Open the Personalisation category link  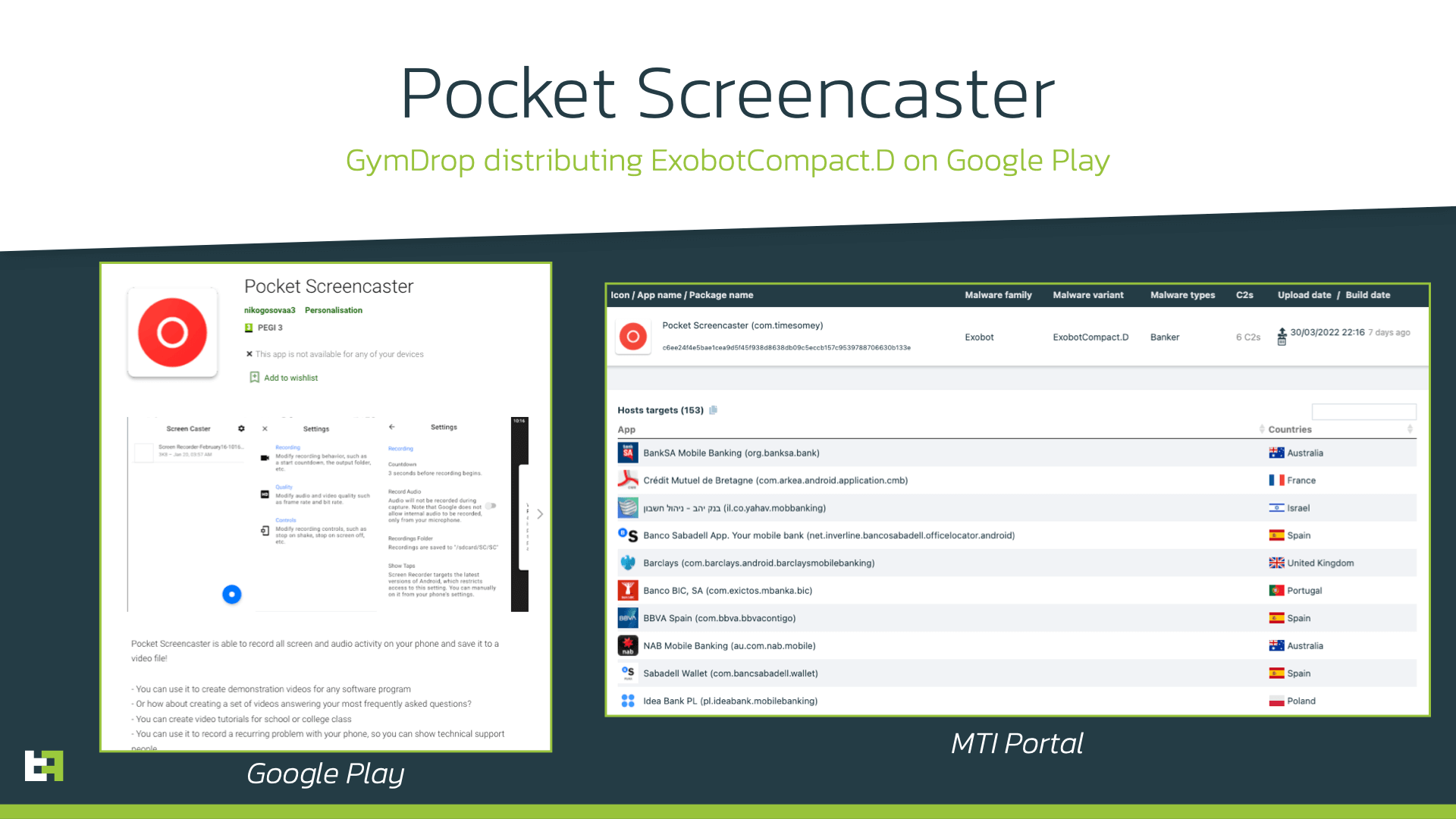(333, 310)
